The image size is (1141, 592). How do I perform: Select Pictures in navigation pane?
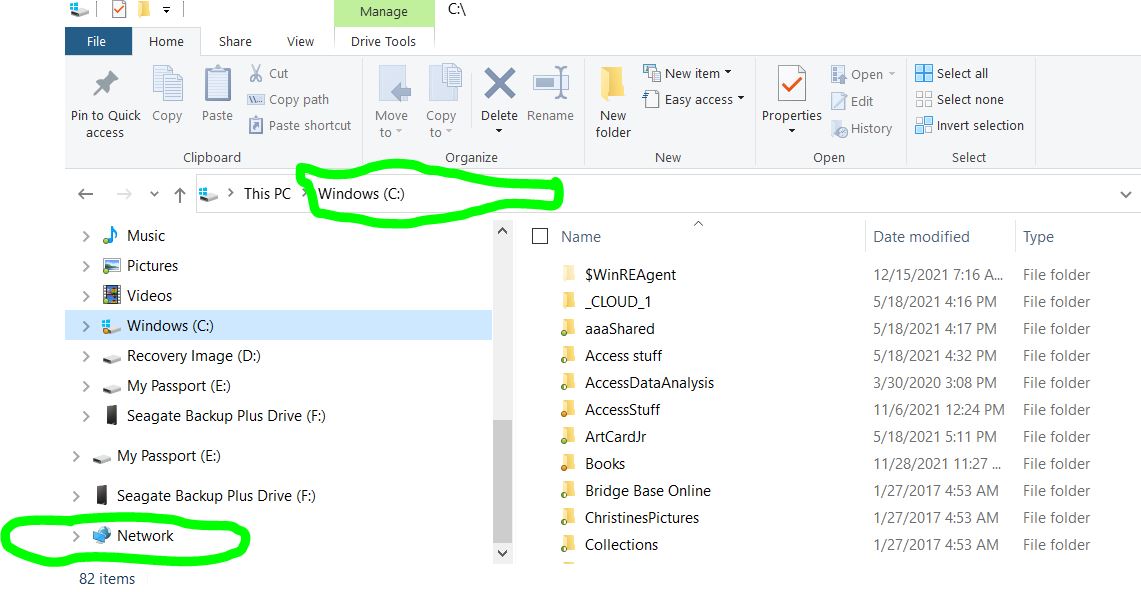[152, 265]
